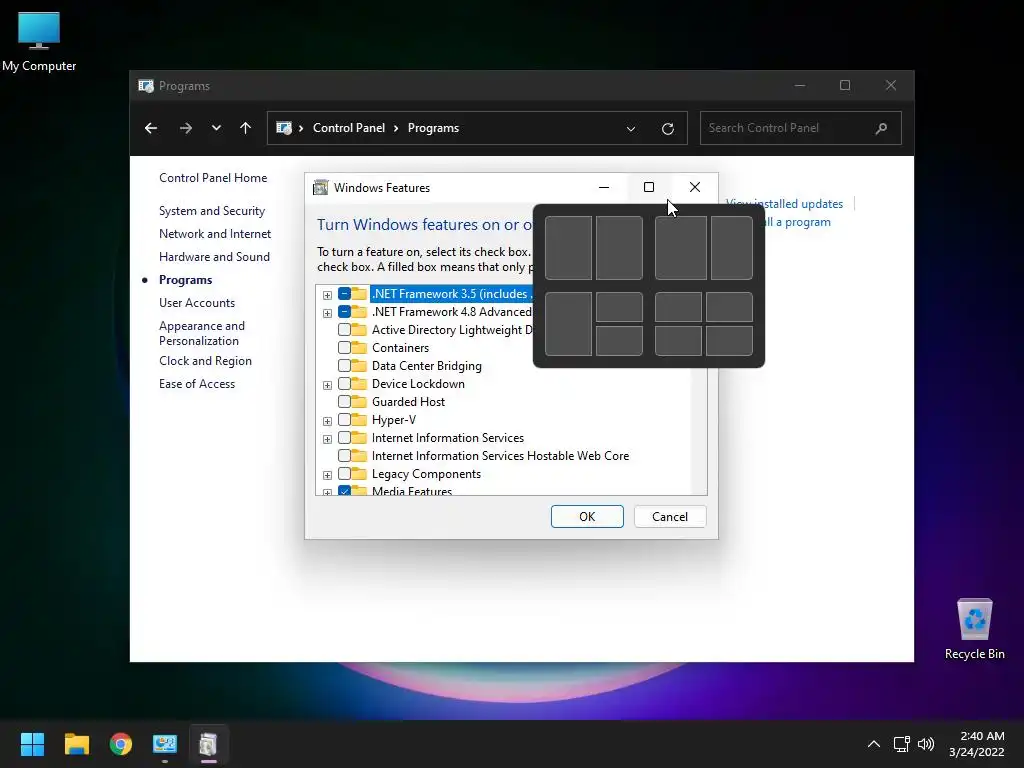This screenshot has width=1024, height=768.
Task: Enable the Hyper-V checkbox
Action: (344, 419)
